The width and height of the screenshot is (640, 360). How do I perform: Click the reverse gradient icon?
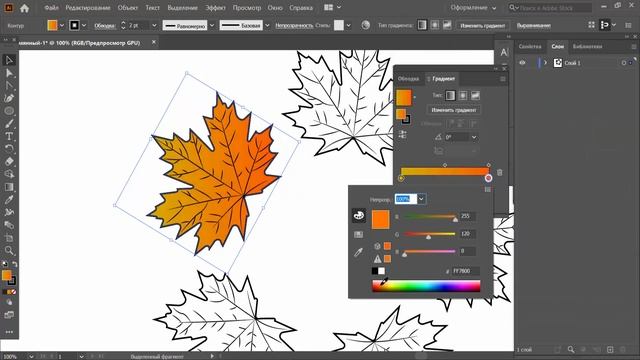point(402,135)
